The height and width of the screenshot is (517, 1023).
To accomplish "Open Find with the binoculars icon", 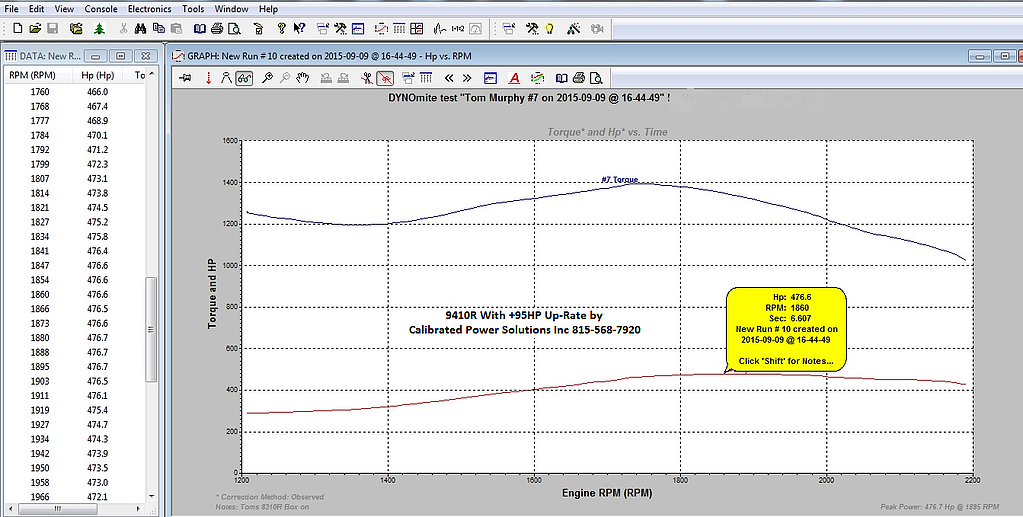I will tap(140, 29).
